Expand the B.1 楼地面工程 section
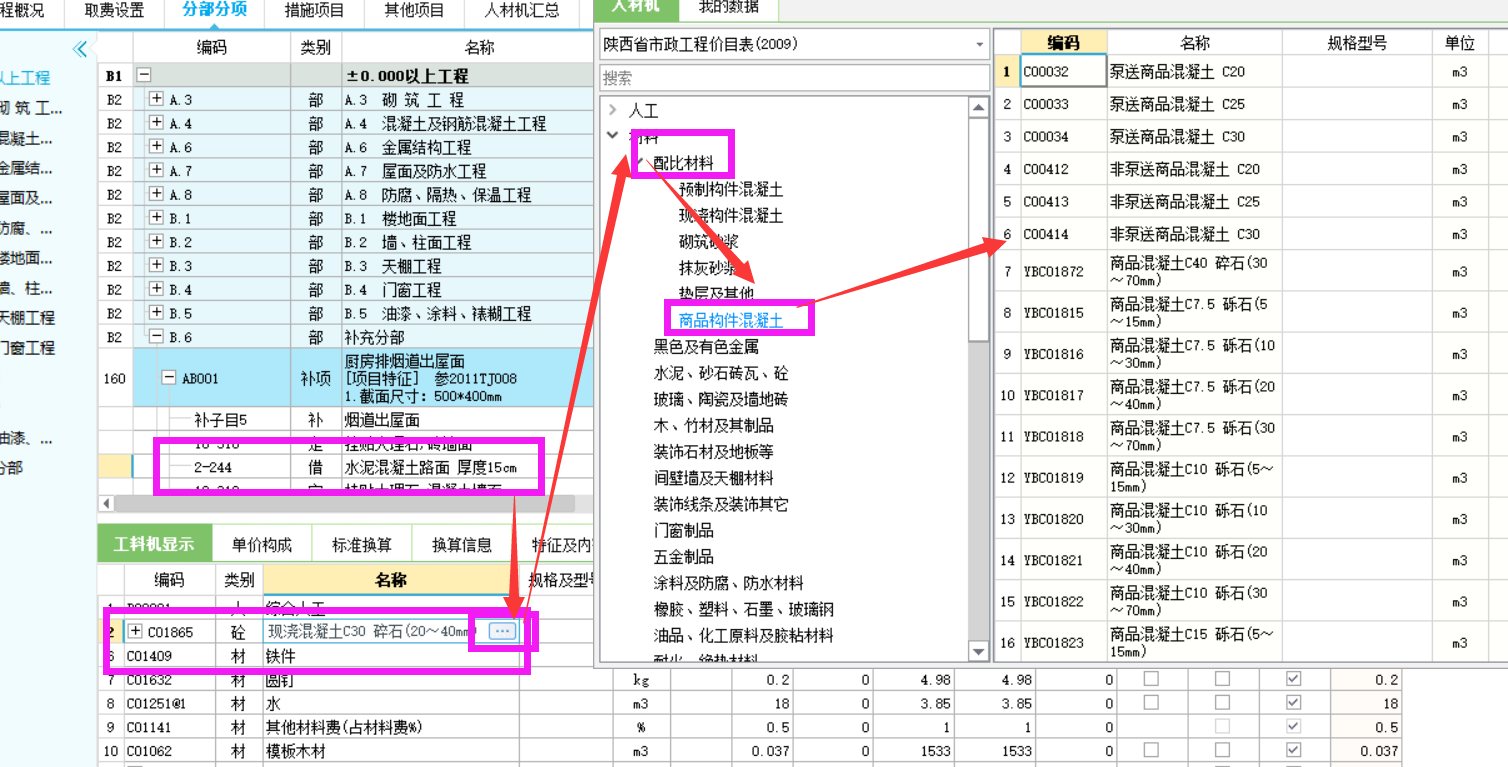The image size is (1508, 767). (x=156, y=217)
